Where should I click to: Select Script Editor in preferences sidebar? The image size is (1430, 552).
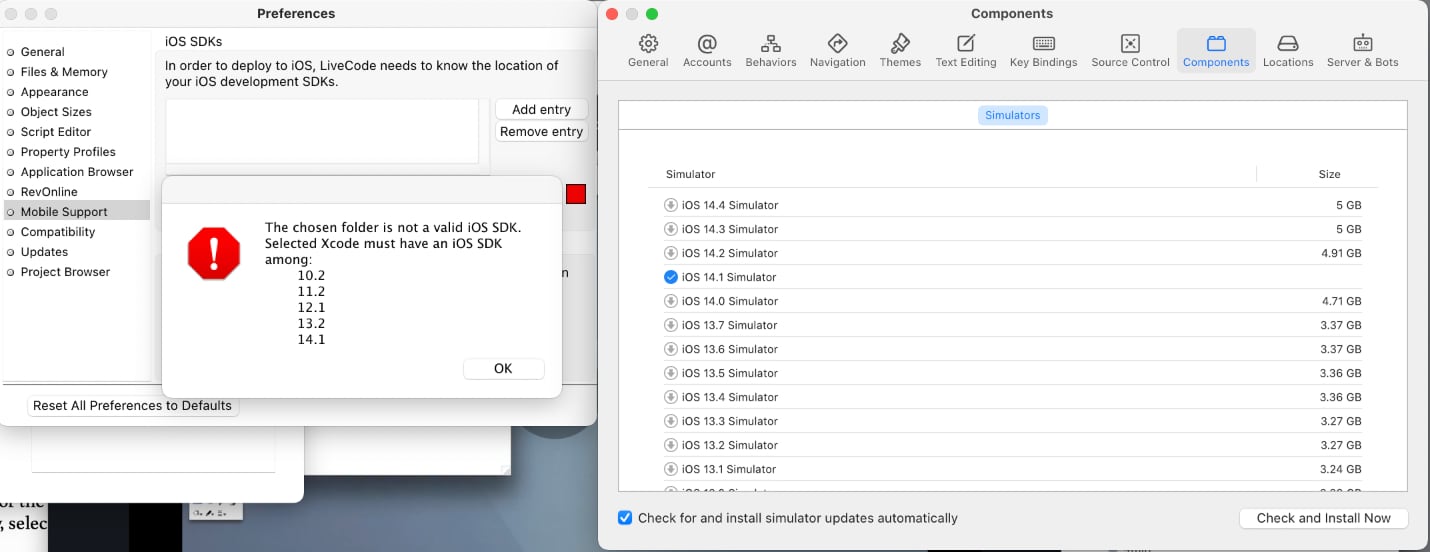coord(56,132)
